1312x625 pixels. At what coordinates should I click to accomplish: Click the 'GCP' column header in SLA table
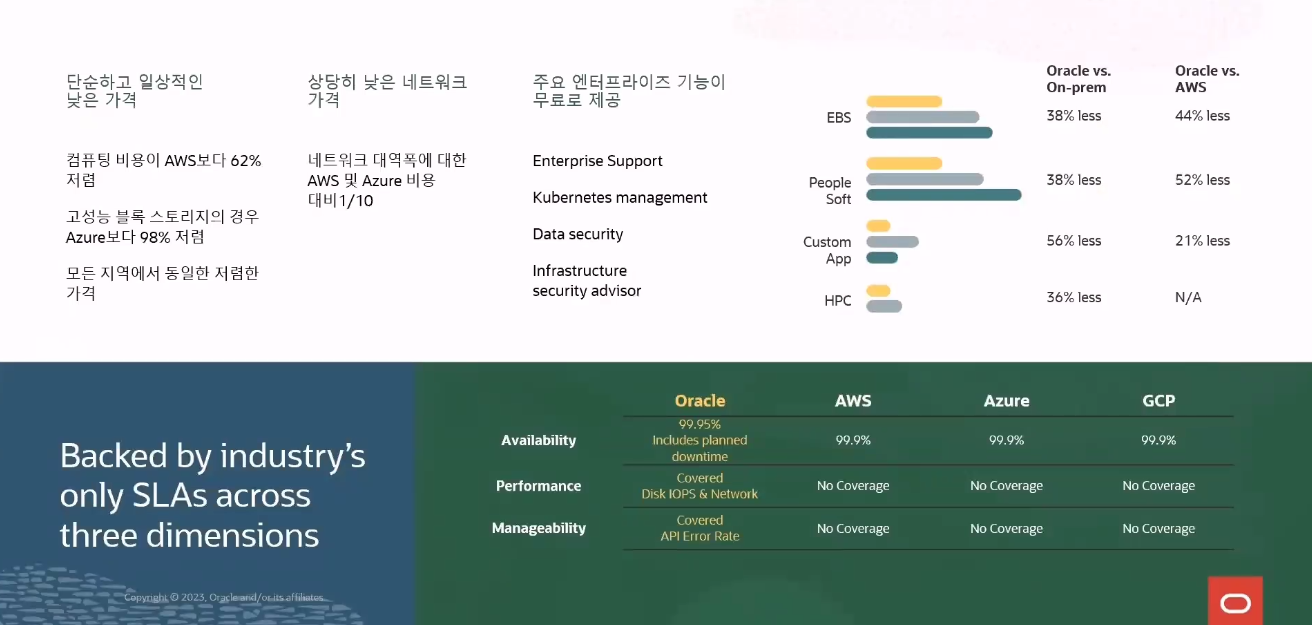click(1158, 401)
